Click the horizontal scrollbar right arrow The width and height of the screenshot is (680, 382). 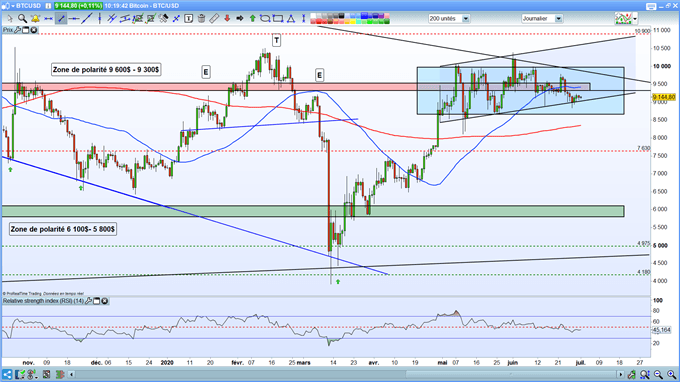point(621,374)
